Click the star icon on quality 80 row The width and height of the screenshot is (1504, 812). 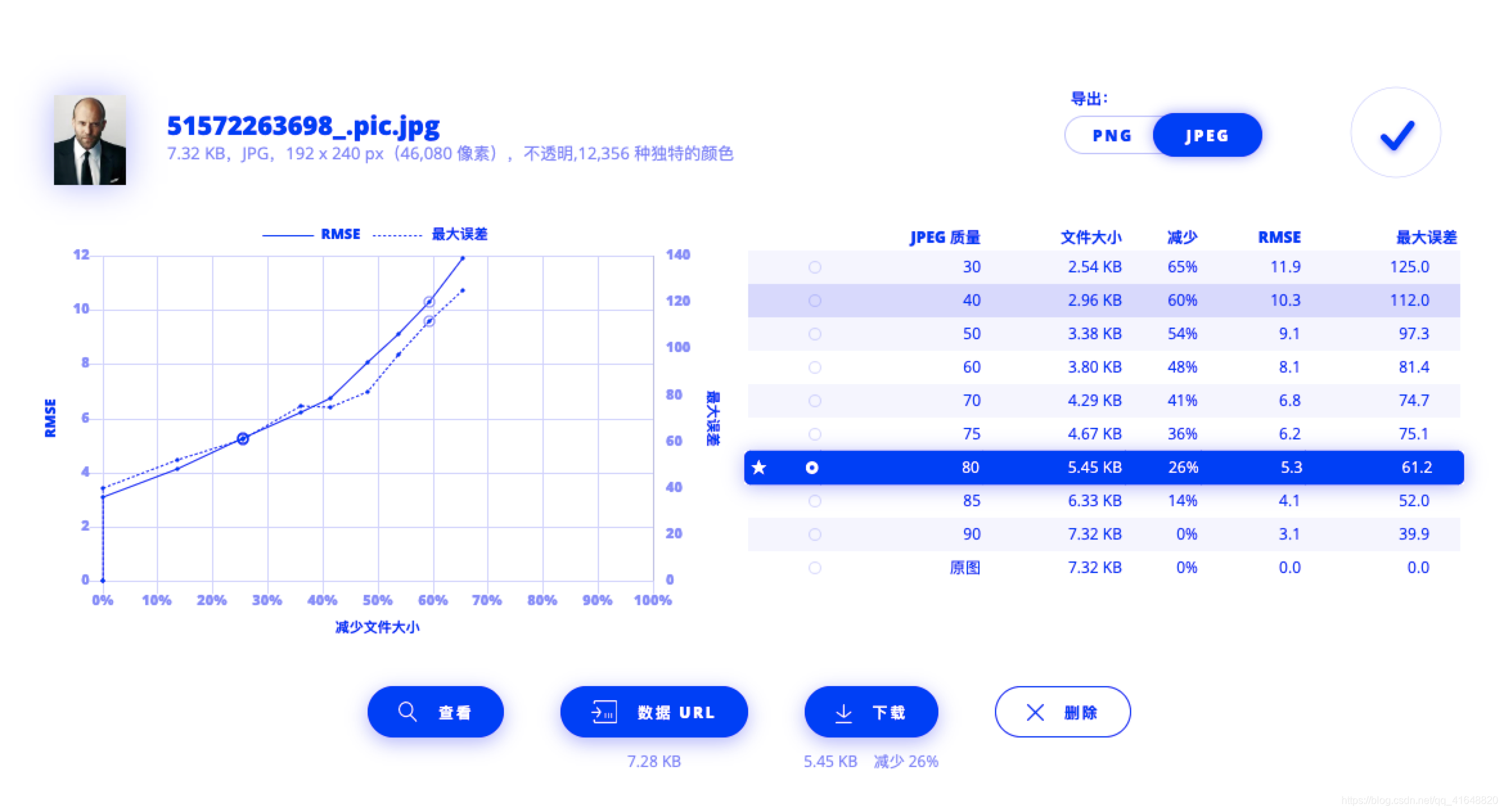(759, 467)
